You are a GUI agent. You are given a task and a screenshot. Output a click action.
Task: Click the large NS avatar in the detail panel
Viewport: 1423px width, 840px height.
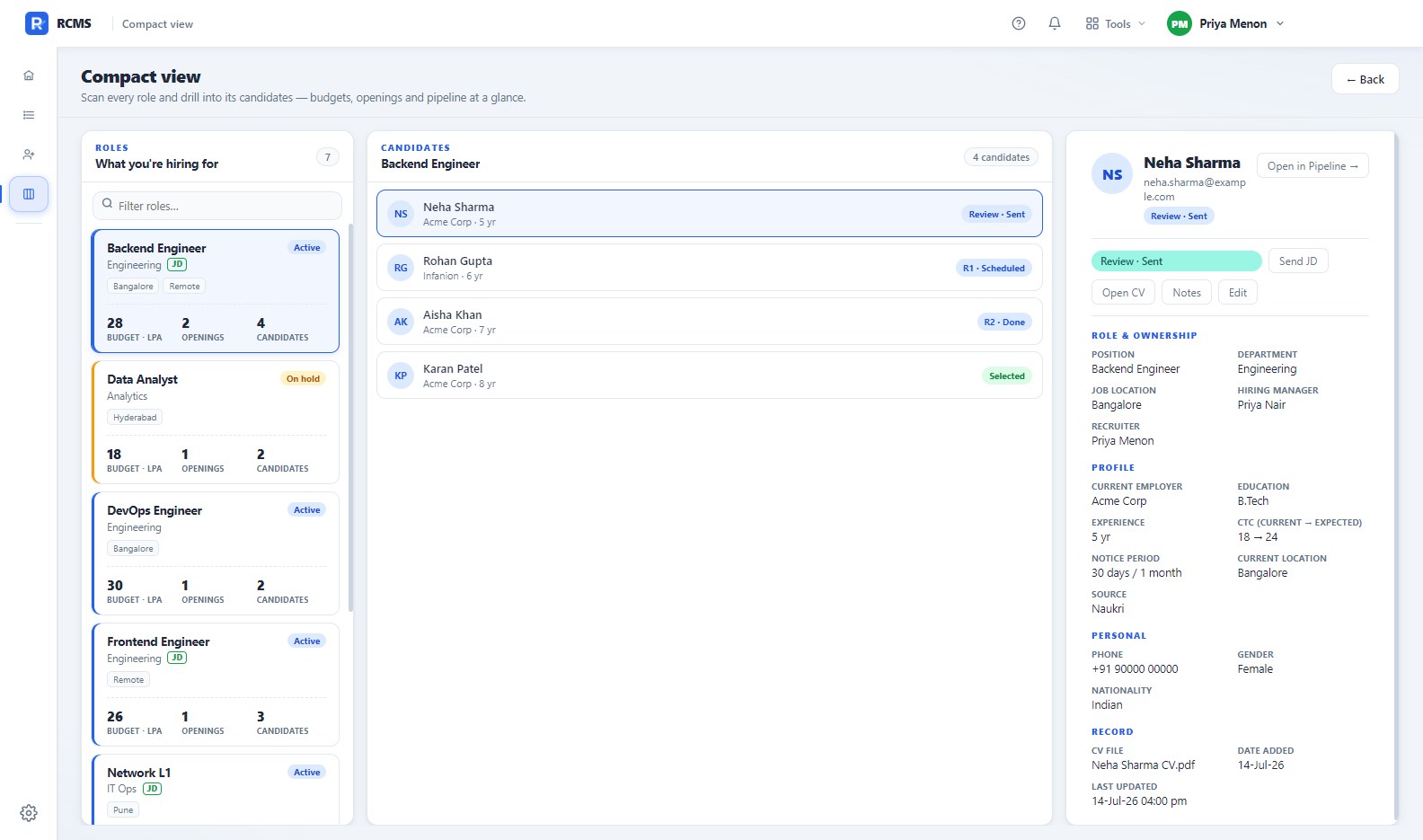pos(1112,174)
